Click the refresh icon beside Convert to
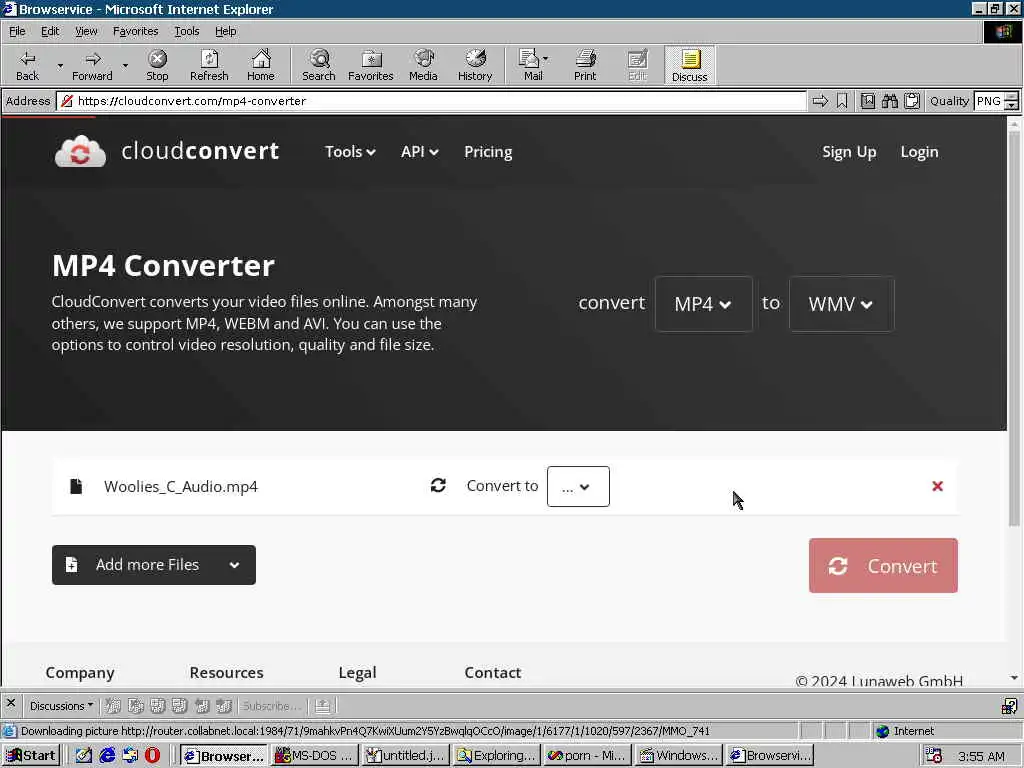Image resolution: width=1024 pixels, height=768 pixels. point(438,485)
